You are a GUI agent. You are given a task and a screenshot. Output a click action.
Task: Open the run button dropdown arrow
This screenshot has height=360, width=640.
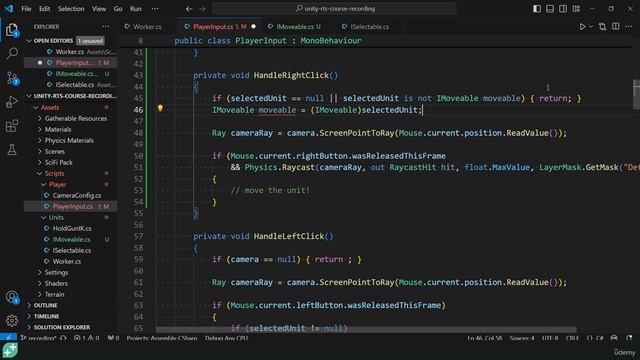tap(591, 27)
